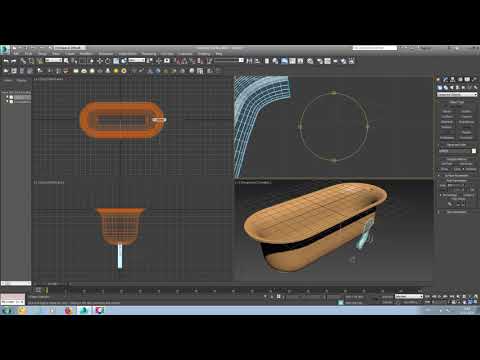Toggle Angle Snap
The width and height of the screenshot is (480, 360).
(x=185, y=61)
